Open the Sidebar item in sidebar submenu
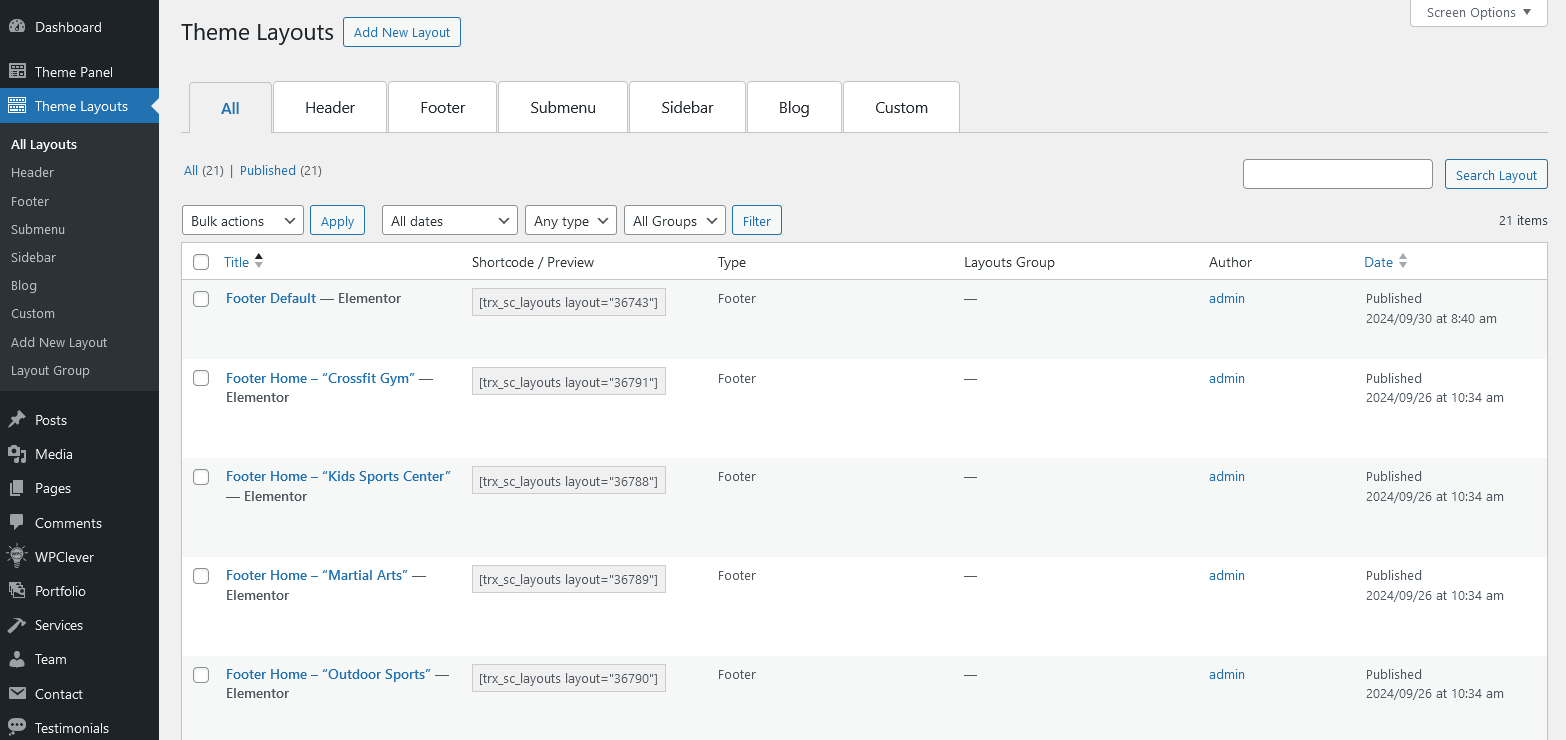1566x740 pixels. 33,257
